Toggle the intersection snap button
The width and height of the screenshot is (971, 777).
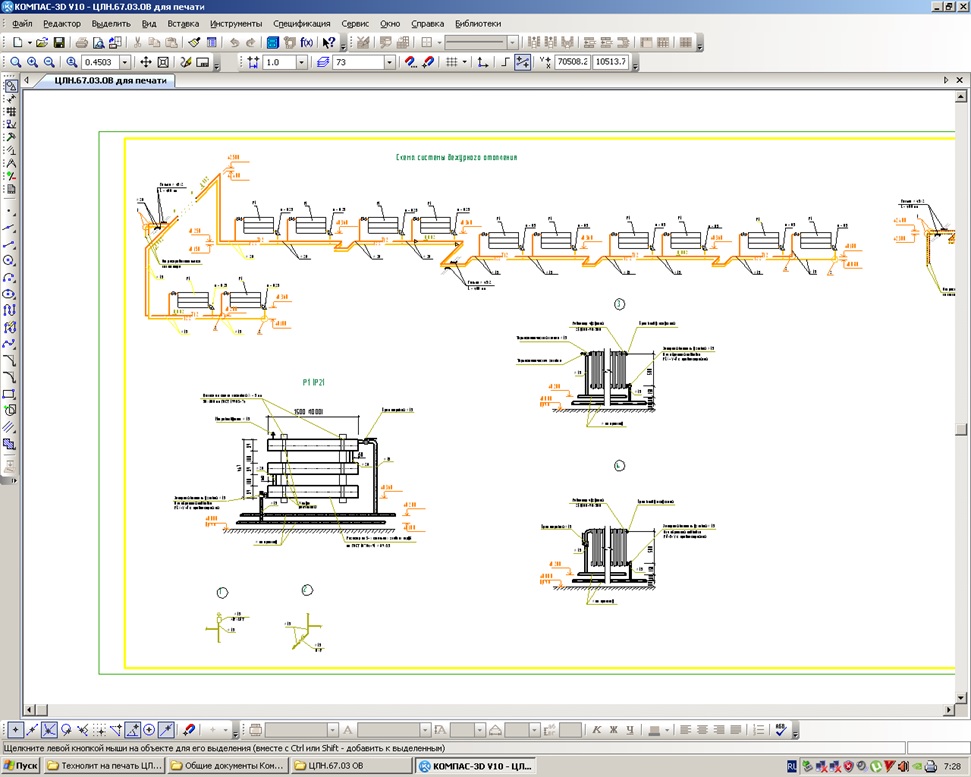pos(49,730)
